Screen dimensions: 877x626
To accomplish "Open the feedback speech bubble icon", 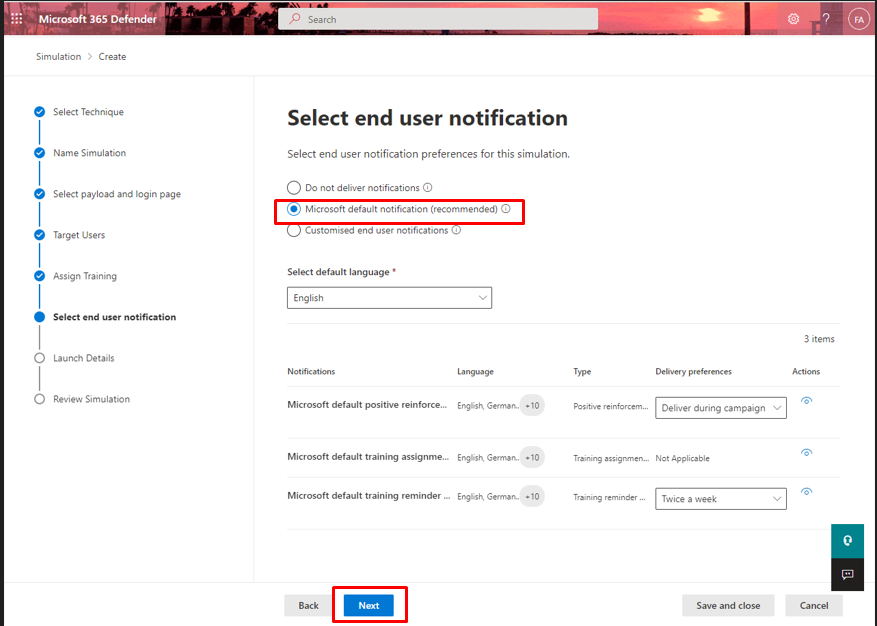I will pos(847,575).
